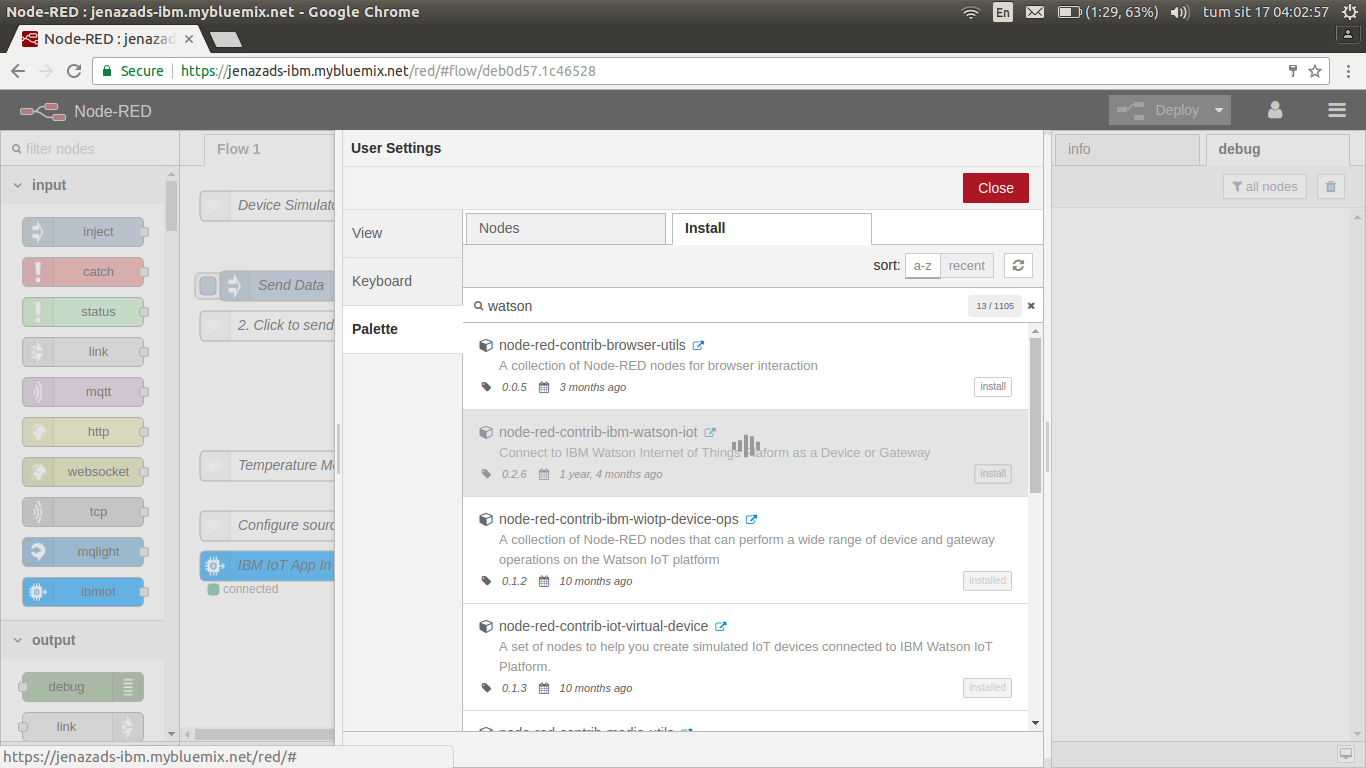The width and height of the screenshot is (1366, 768).
Task: Sort modules a-z
Action: [x=922, y=266]
